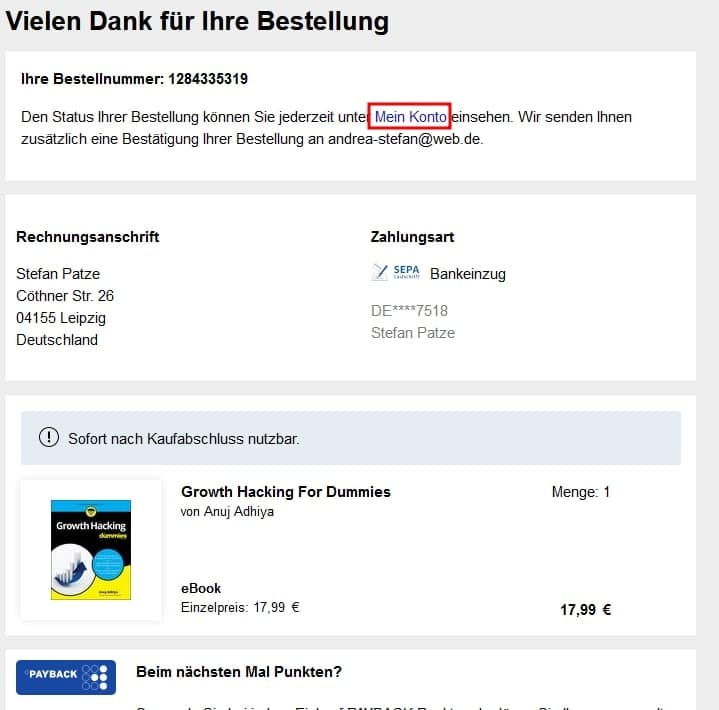Click the masked IBAN DE****7518
This screenshot has width=719, height=710.
tap(409, 311)
